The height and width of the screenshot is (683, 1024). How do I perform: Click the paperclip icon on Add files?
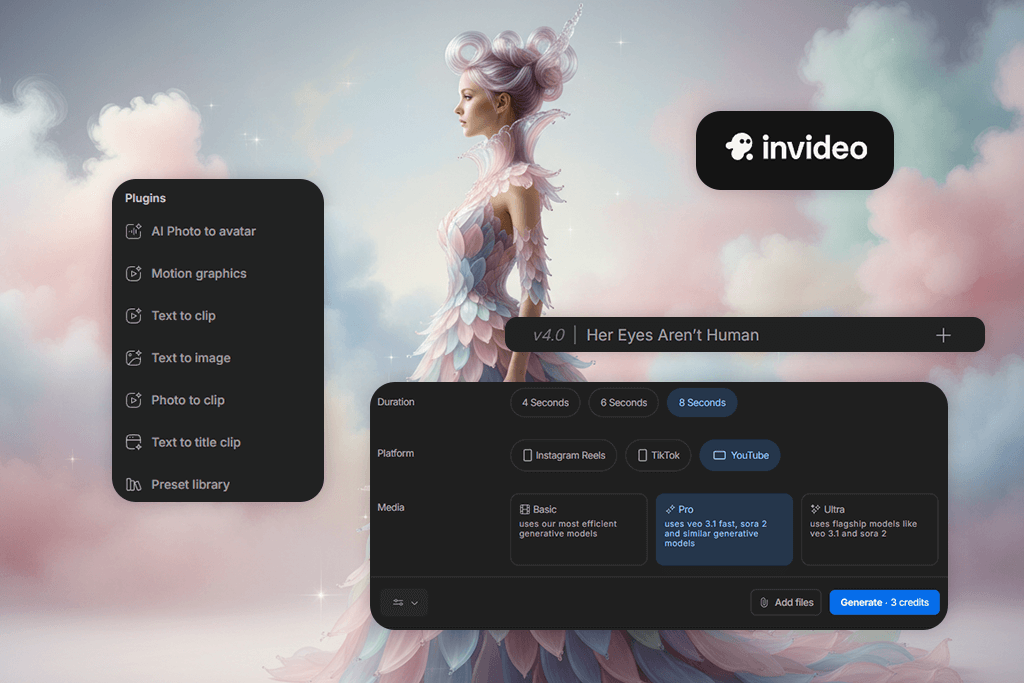pos(764,603)
